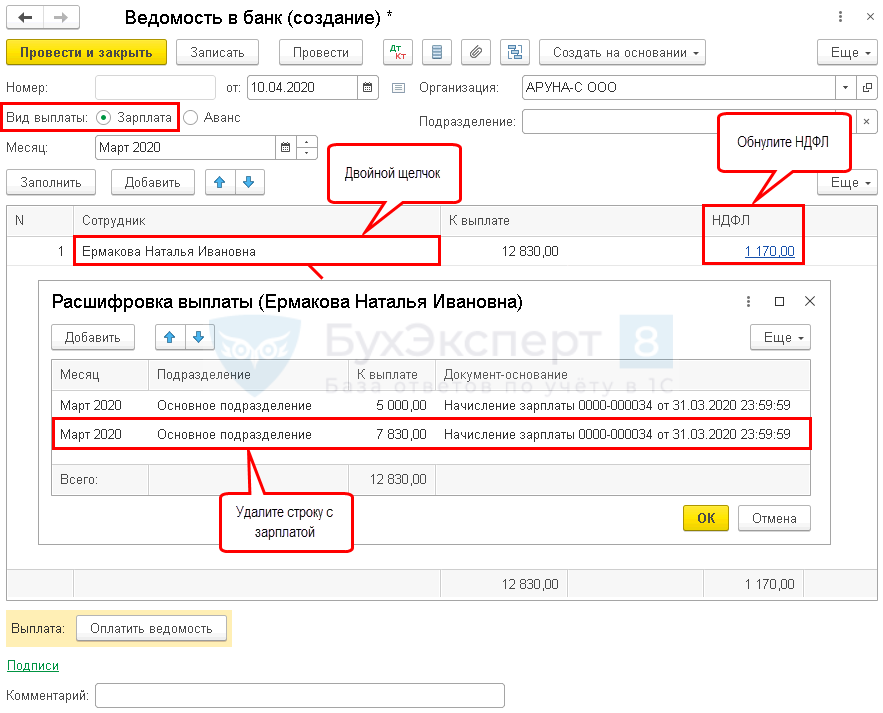Open calendar picker for Месяц field
The image size is (883, 713).
pos(286,148)
